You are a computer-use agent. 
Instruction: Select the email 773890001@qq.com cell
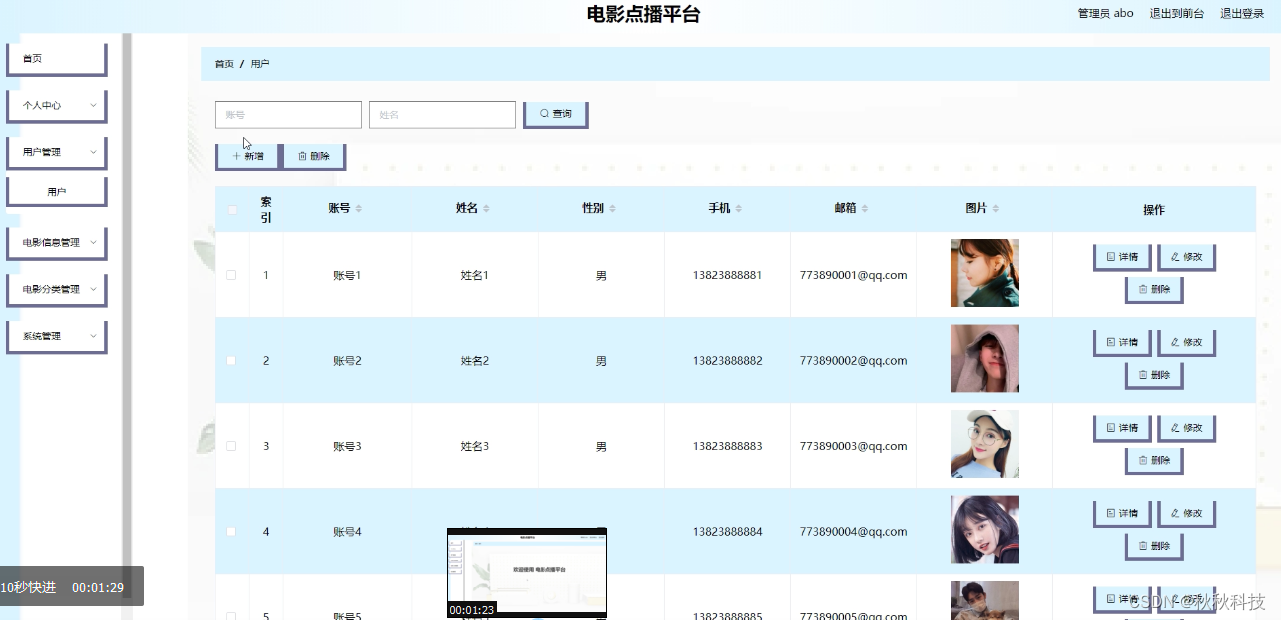(x=853, y=275)
